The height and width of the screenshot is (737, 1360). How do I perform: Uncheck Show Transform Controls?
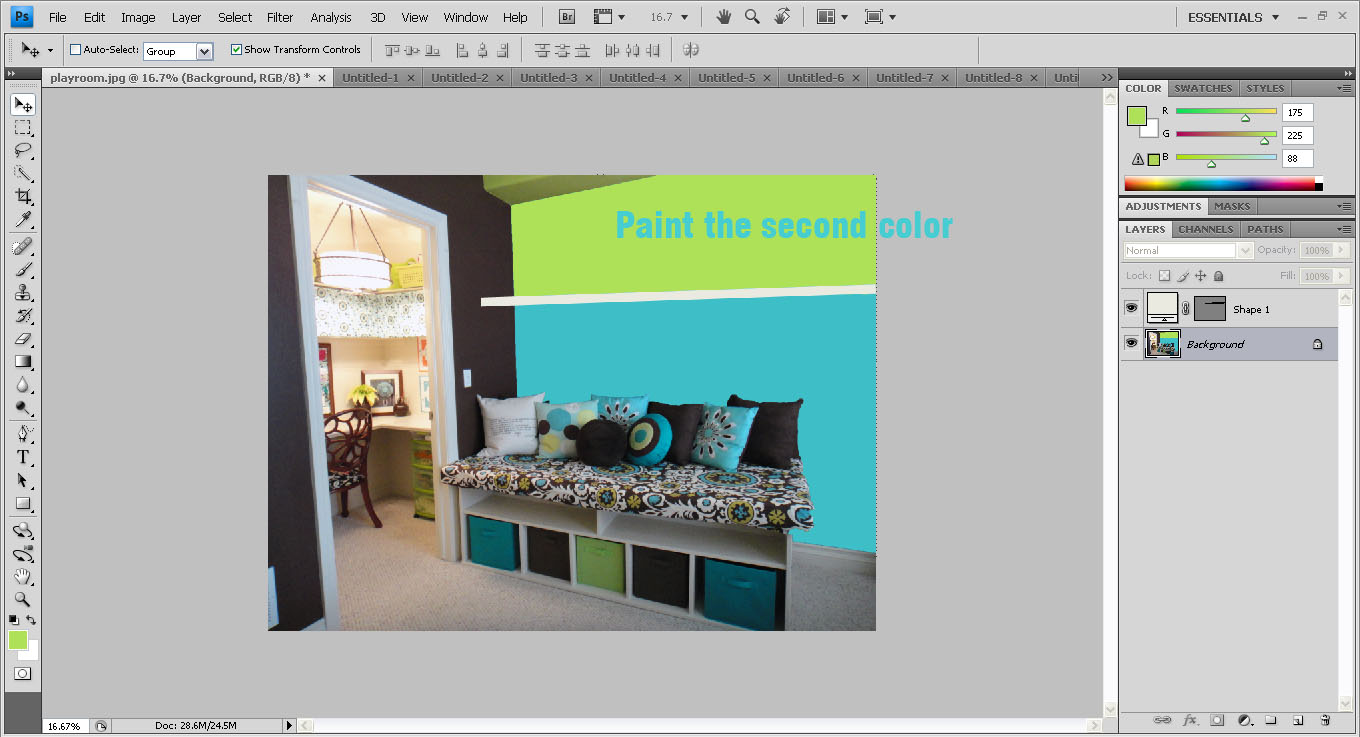237,48
